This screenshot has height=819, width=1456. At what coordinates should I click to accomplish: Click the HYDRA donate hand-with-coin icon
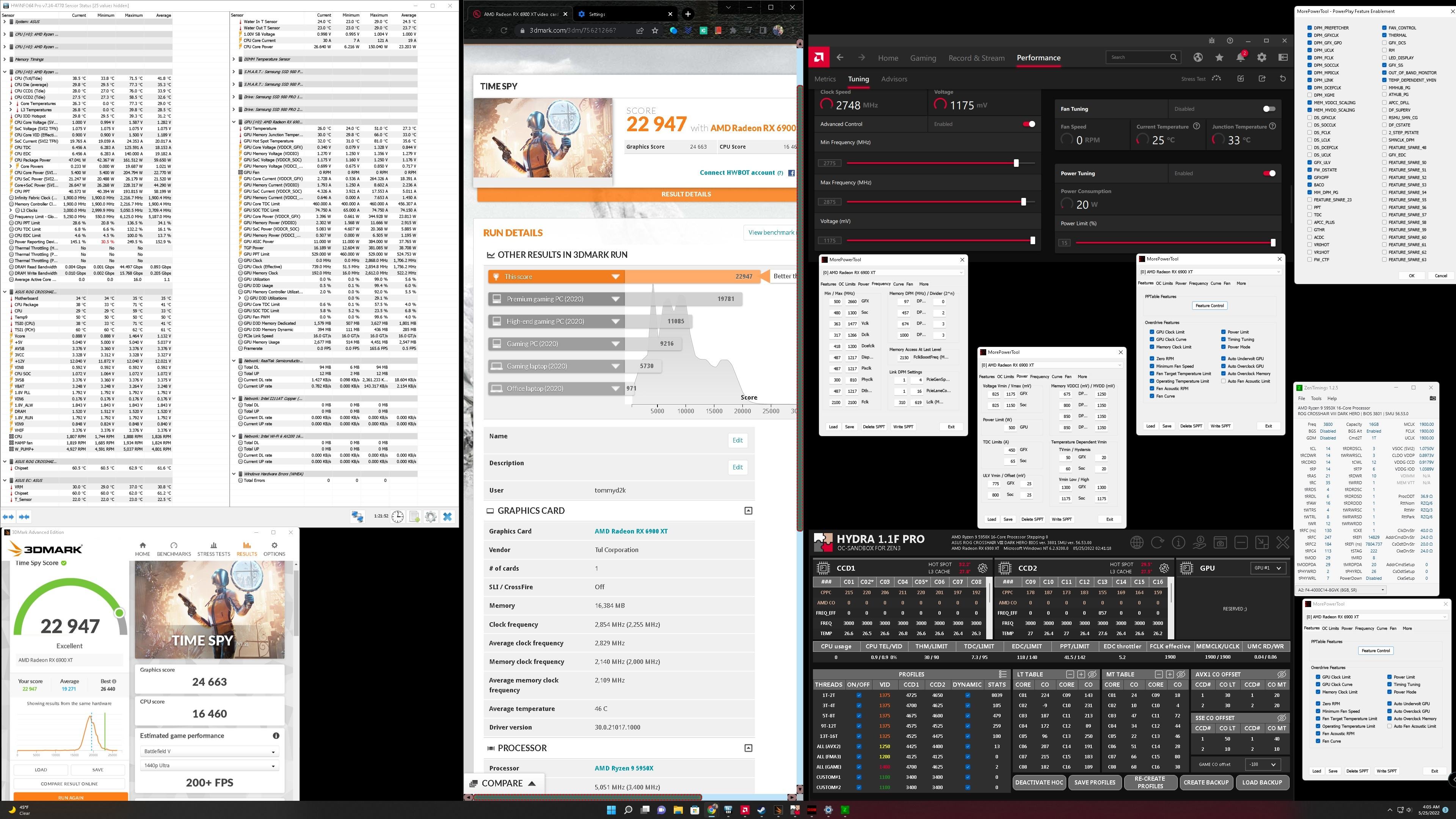point(1199,543)
